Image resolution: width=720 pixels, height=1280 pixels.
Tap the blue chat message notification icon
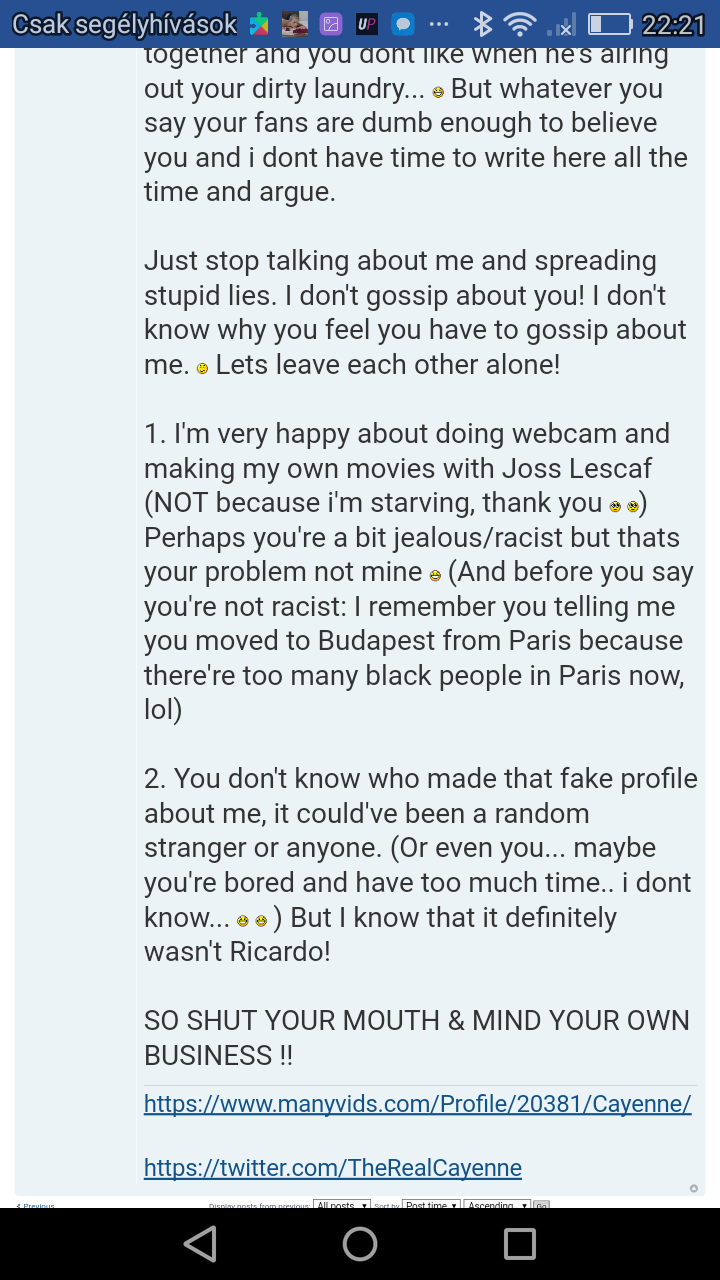pyautogui.click(x=402, y=24)
